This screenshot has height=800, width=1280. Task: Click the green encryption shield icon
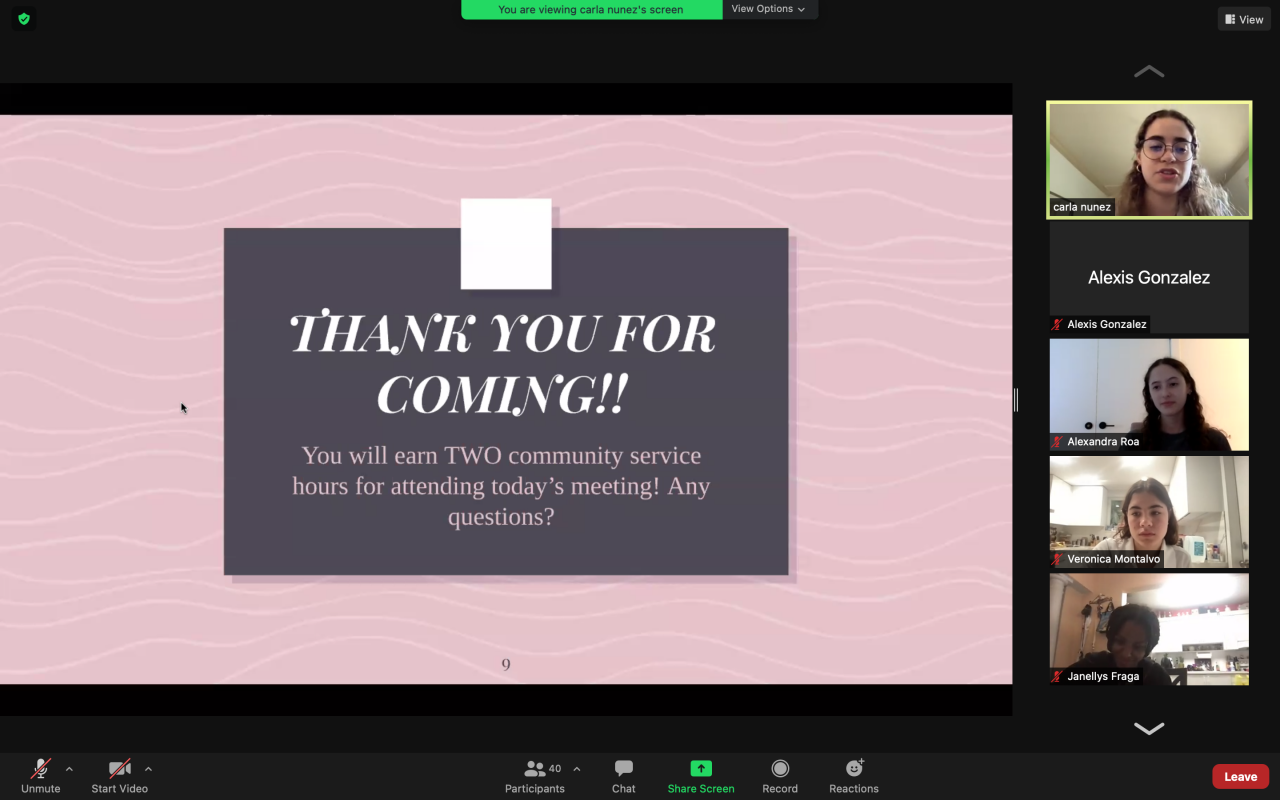(x=24, y=18)
